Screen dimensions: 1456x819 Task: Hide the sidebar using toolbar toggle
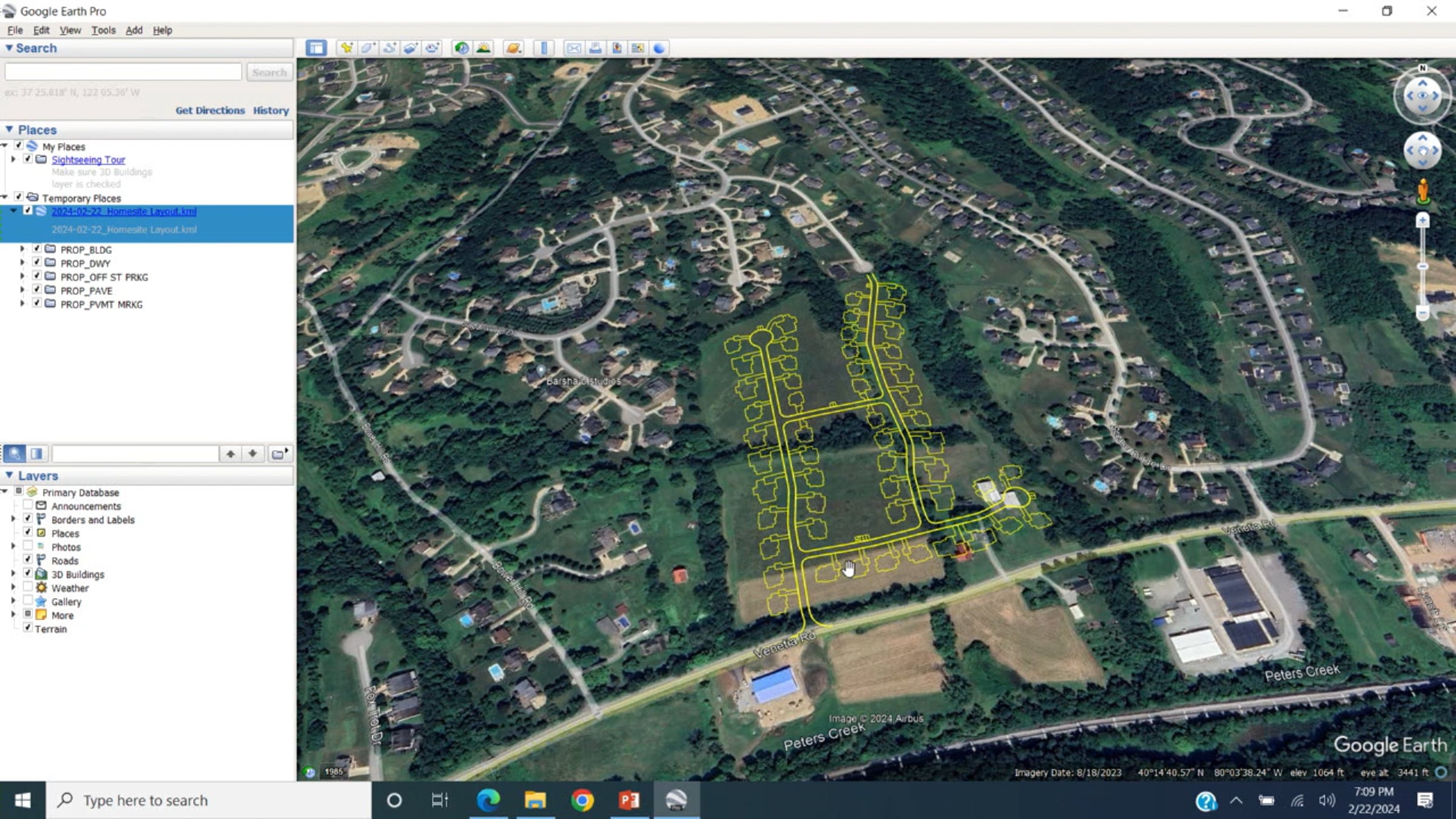pyautogui.click(x=316, y=48)
